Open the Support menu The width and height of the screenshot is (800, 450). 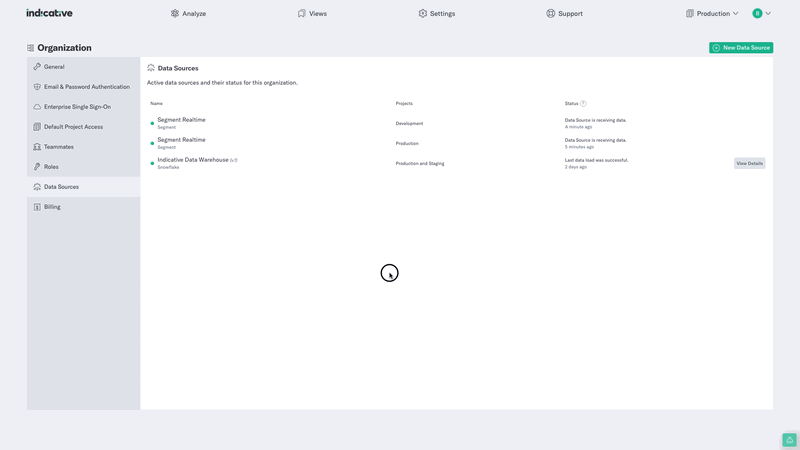564,13
